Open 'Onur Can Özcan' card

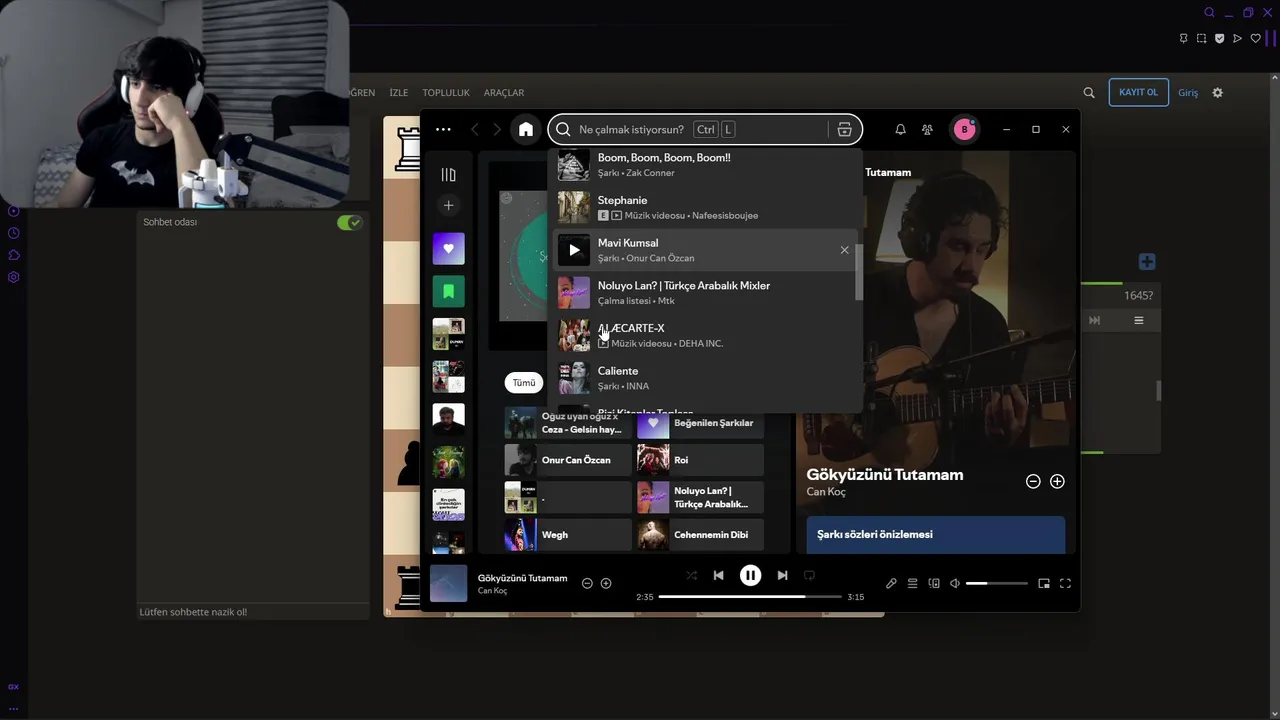click(568, 460)
